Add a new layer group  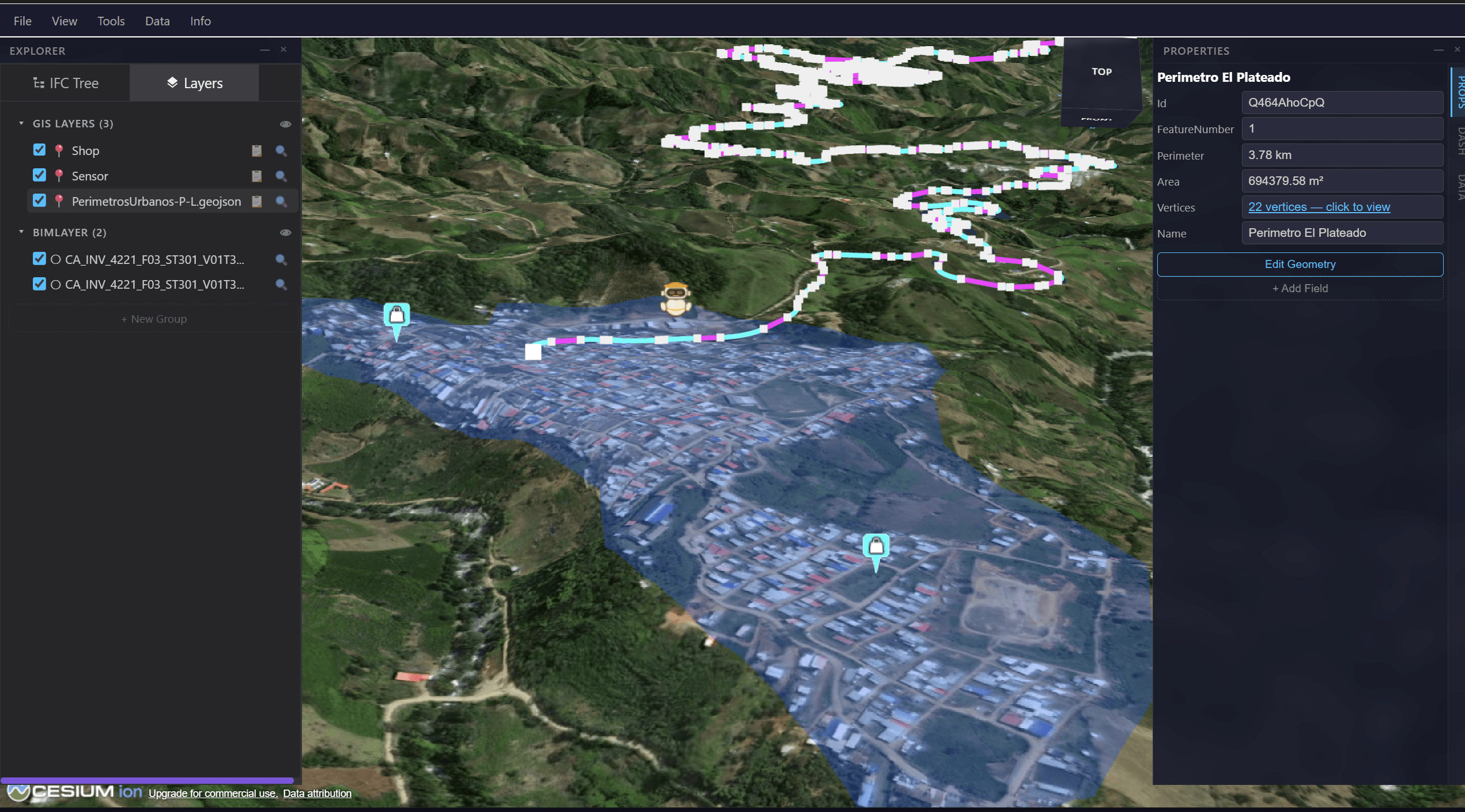(154, 319)
